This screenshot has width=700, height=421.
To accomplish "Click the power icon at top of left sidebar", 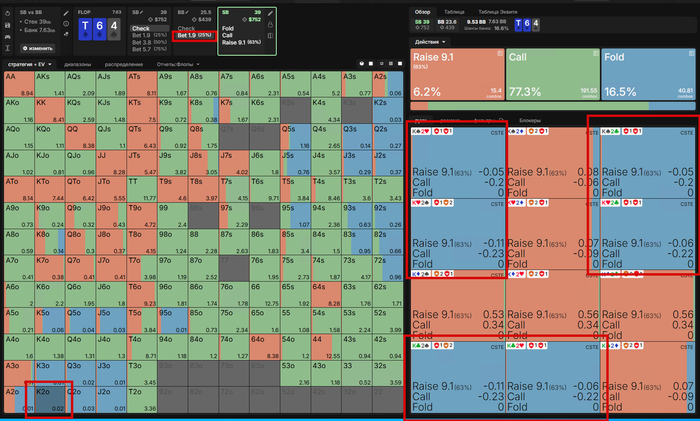I will click(x=8, y=14).
